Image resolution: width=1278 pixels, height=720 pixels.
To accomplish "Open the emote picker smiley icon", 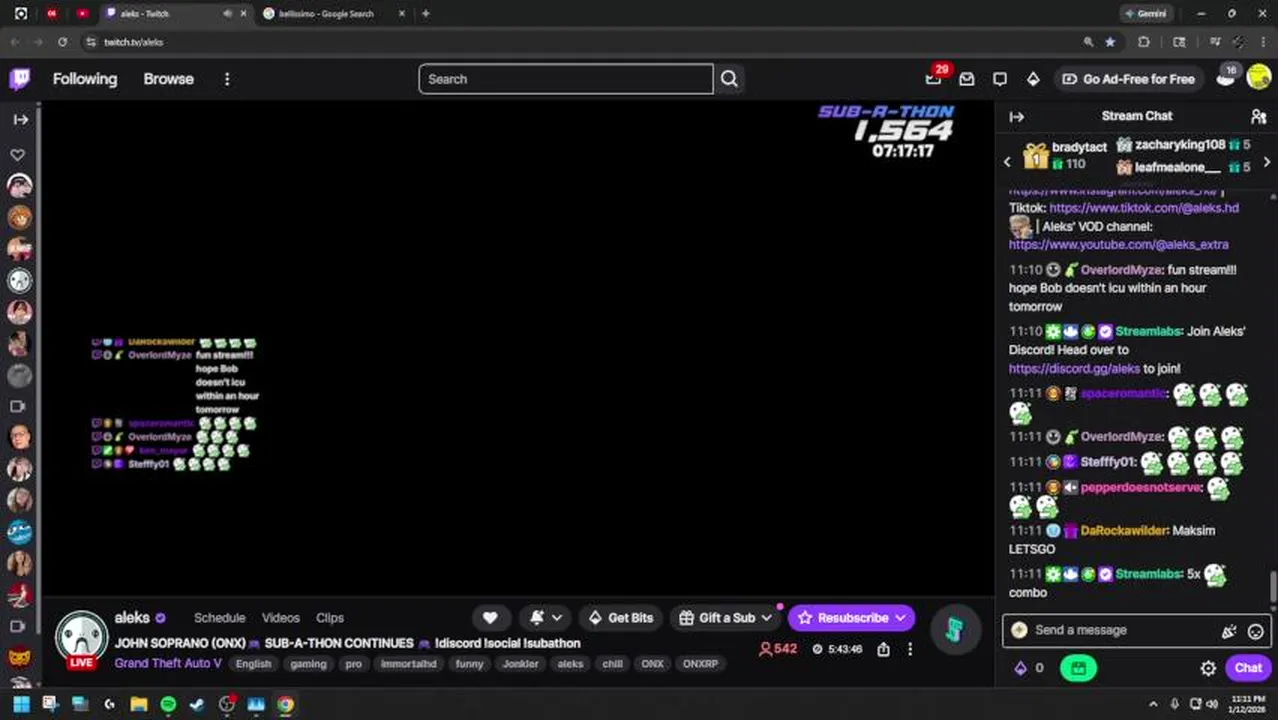I will 1255,631.
